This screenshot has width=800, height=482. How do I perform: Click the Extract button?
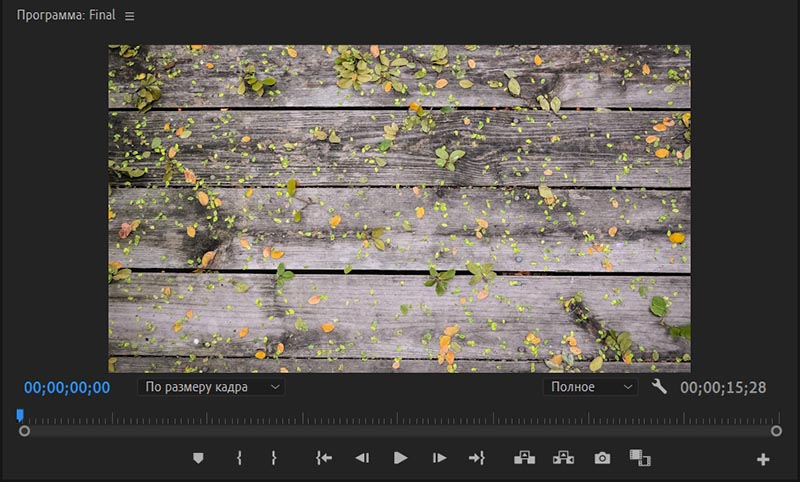(563, 458)
